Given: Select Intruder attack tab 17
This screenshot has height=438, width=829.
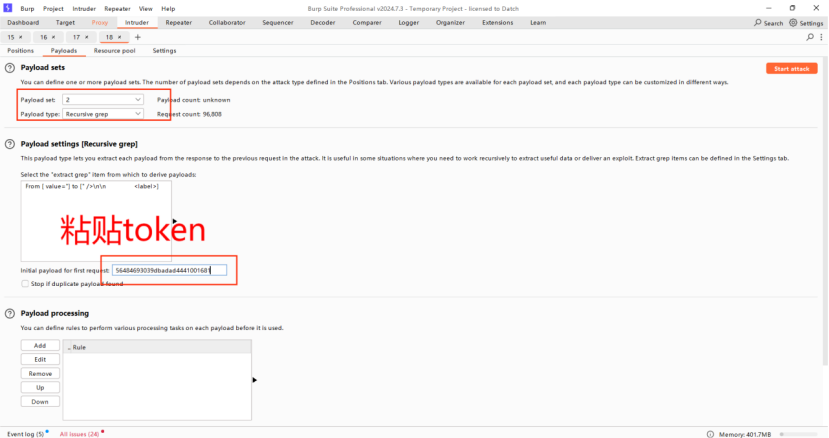Looking at the screenshot, I should click(77, 37).
